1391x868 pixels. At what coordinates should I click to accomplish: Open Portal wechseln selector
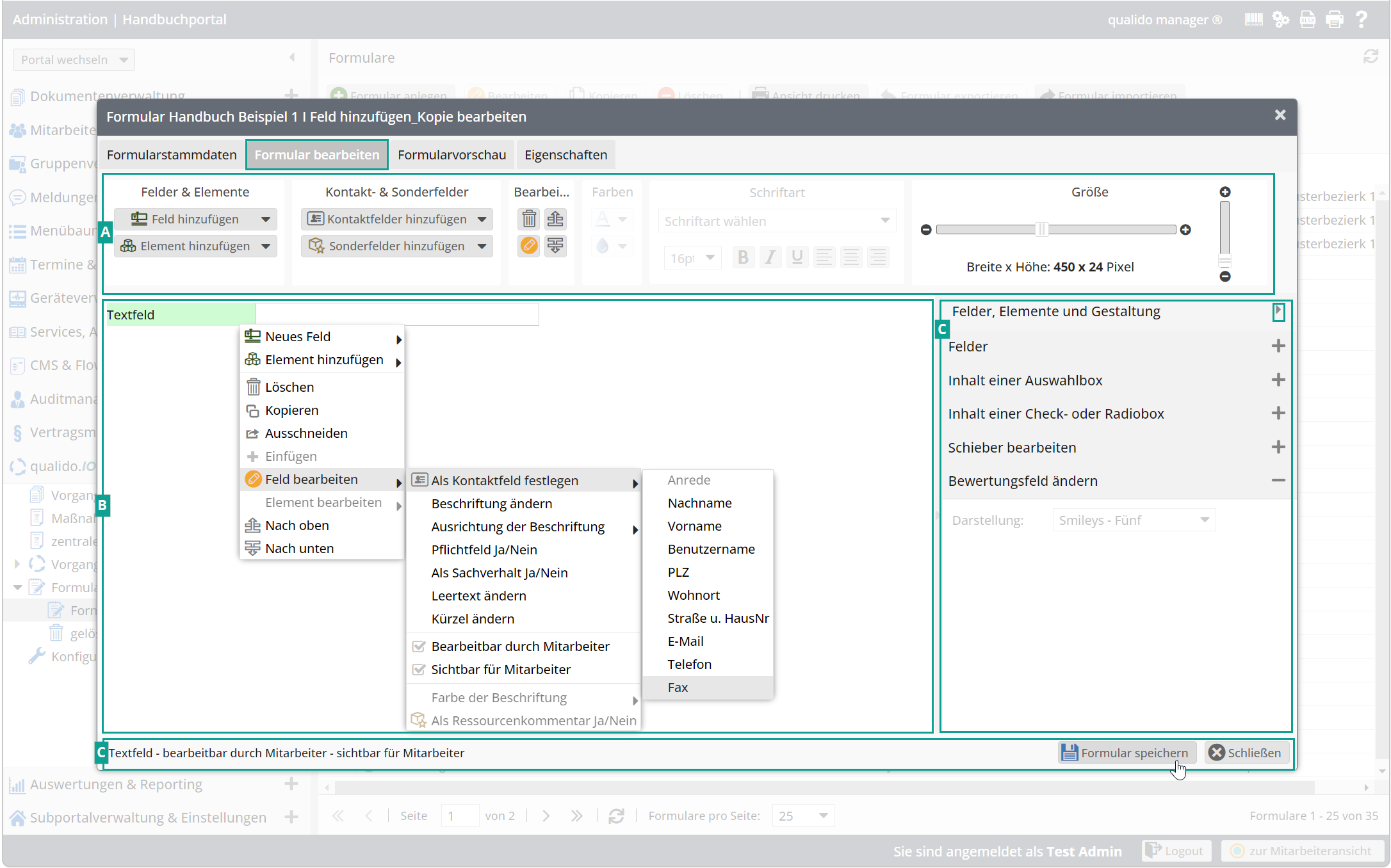pos(74,60)
